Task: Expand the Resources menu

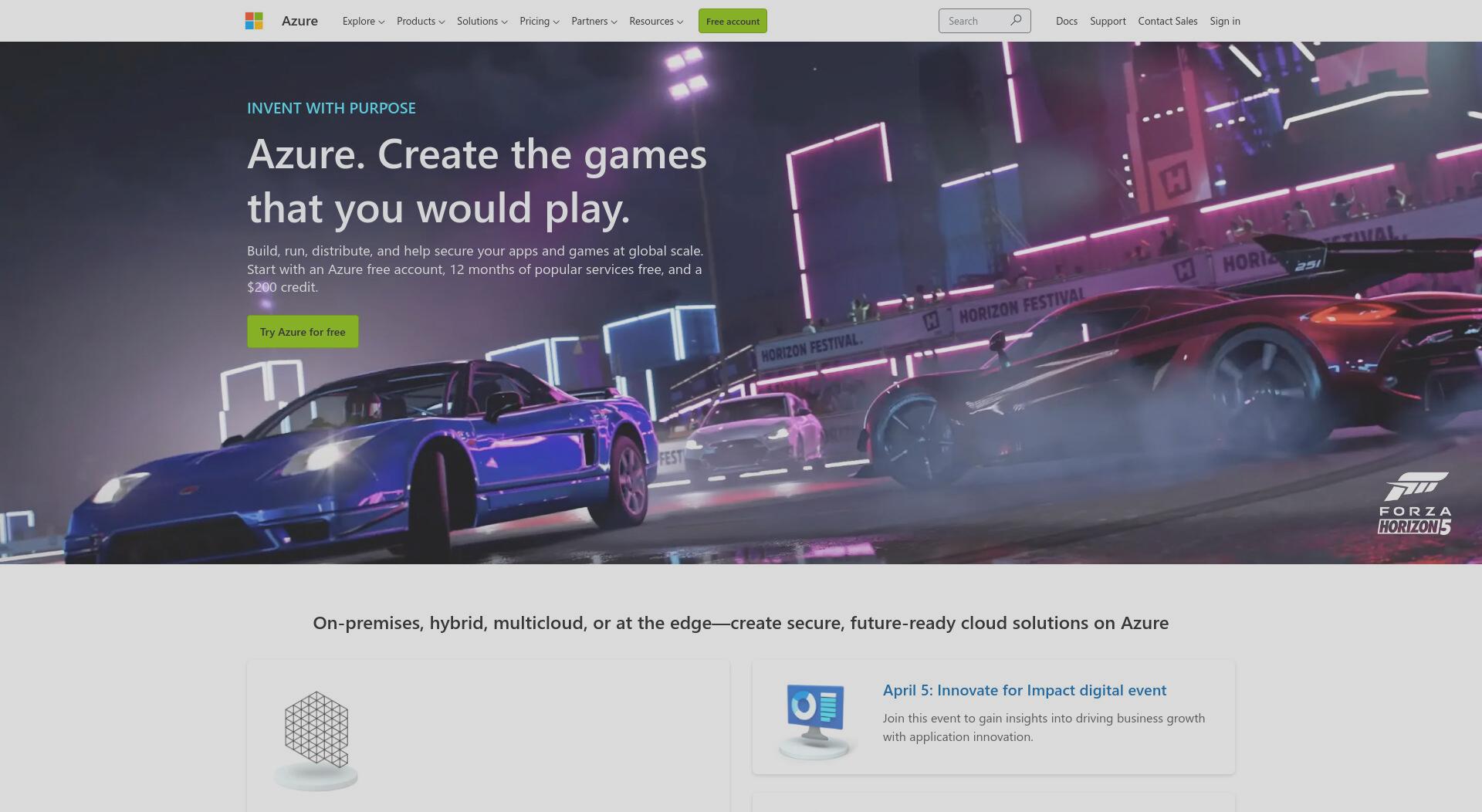Action: point(656,21)
